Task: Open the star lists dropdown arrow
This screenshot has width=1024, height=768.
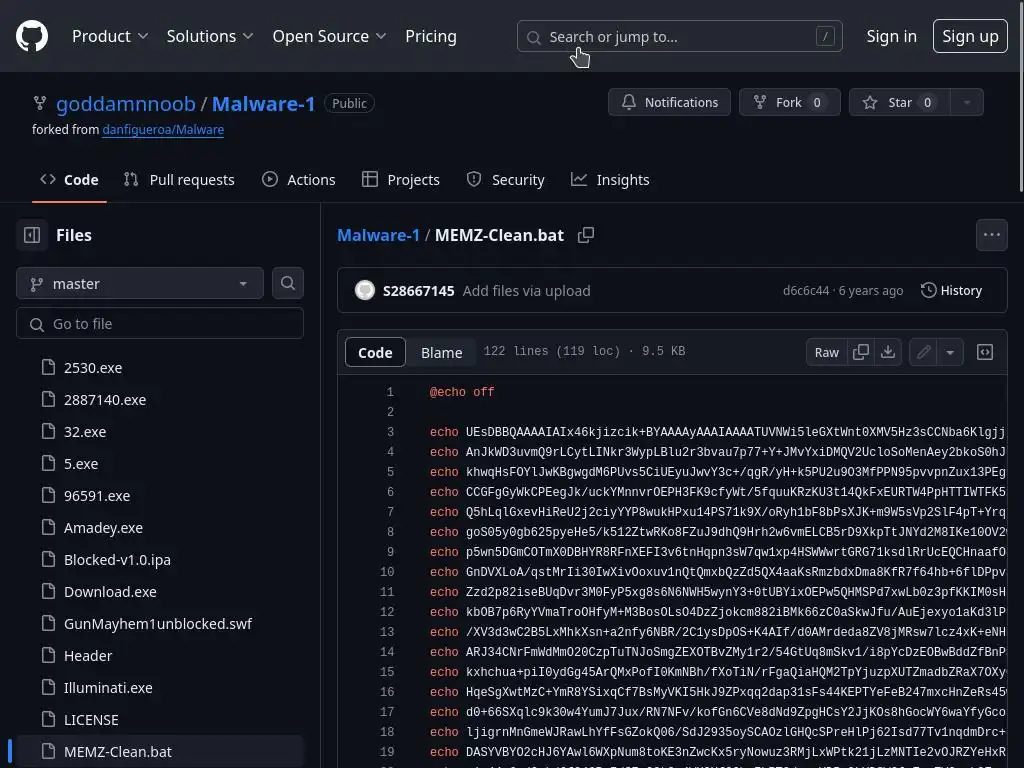Action: tap(967, 103)
